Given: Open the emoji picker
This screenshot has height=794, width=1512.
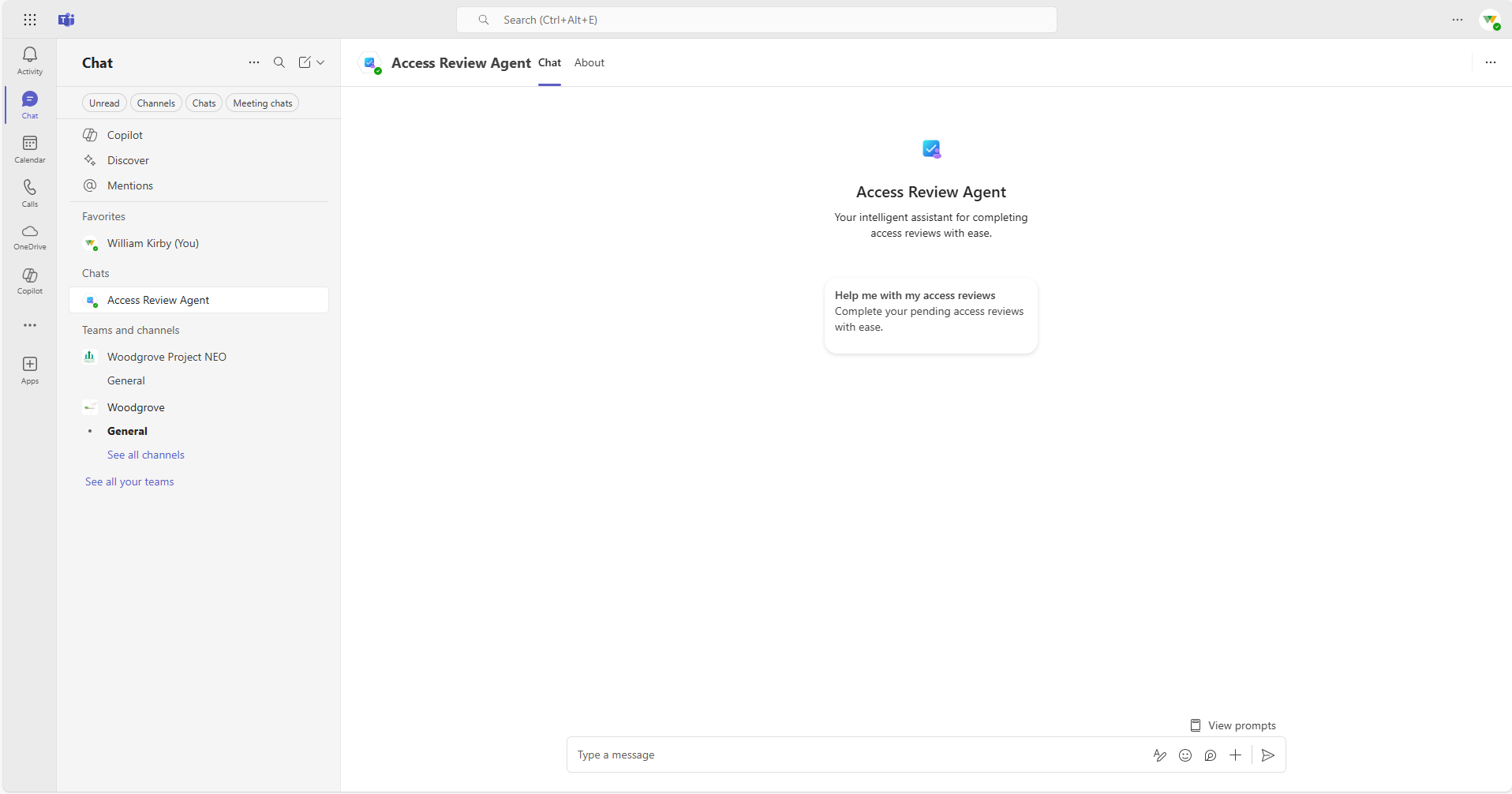Looking at the screenshot, I should [x=1185, y=755].
